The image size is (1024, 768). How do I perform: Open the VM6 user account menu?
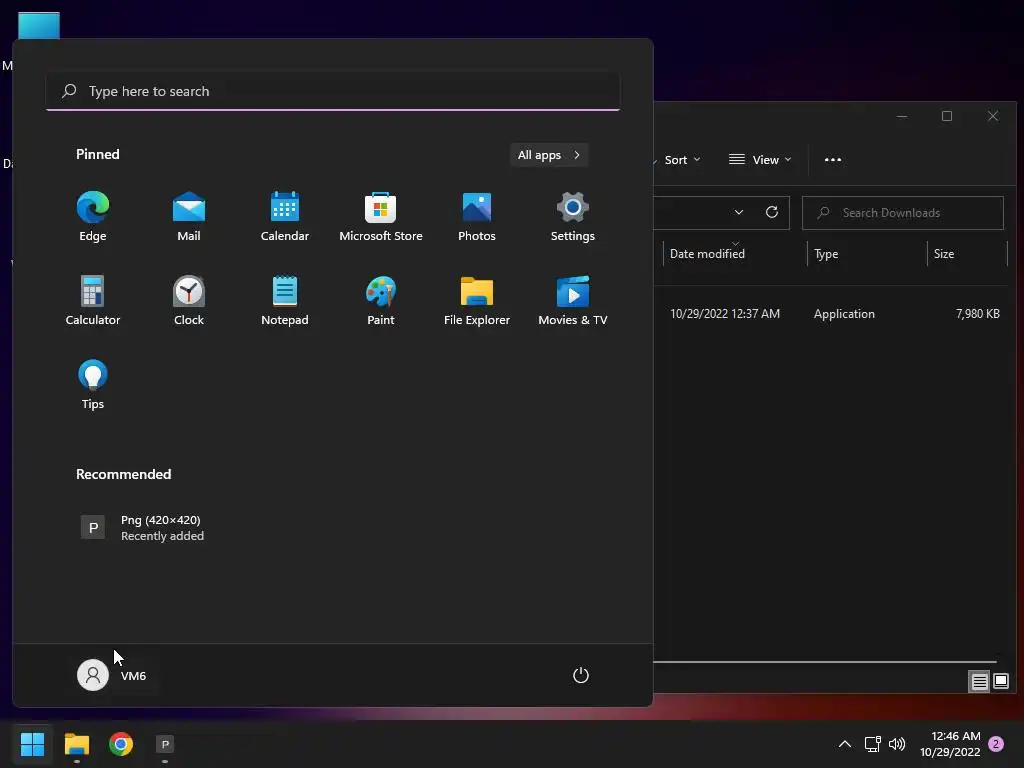pos(112,675)
